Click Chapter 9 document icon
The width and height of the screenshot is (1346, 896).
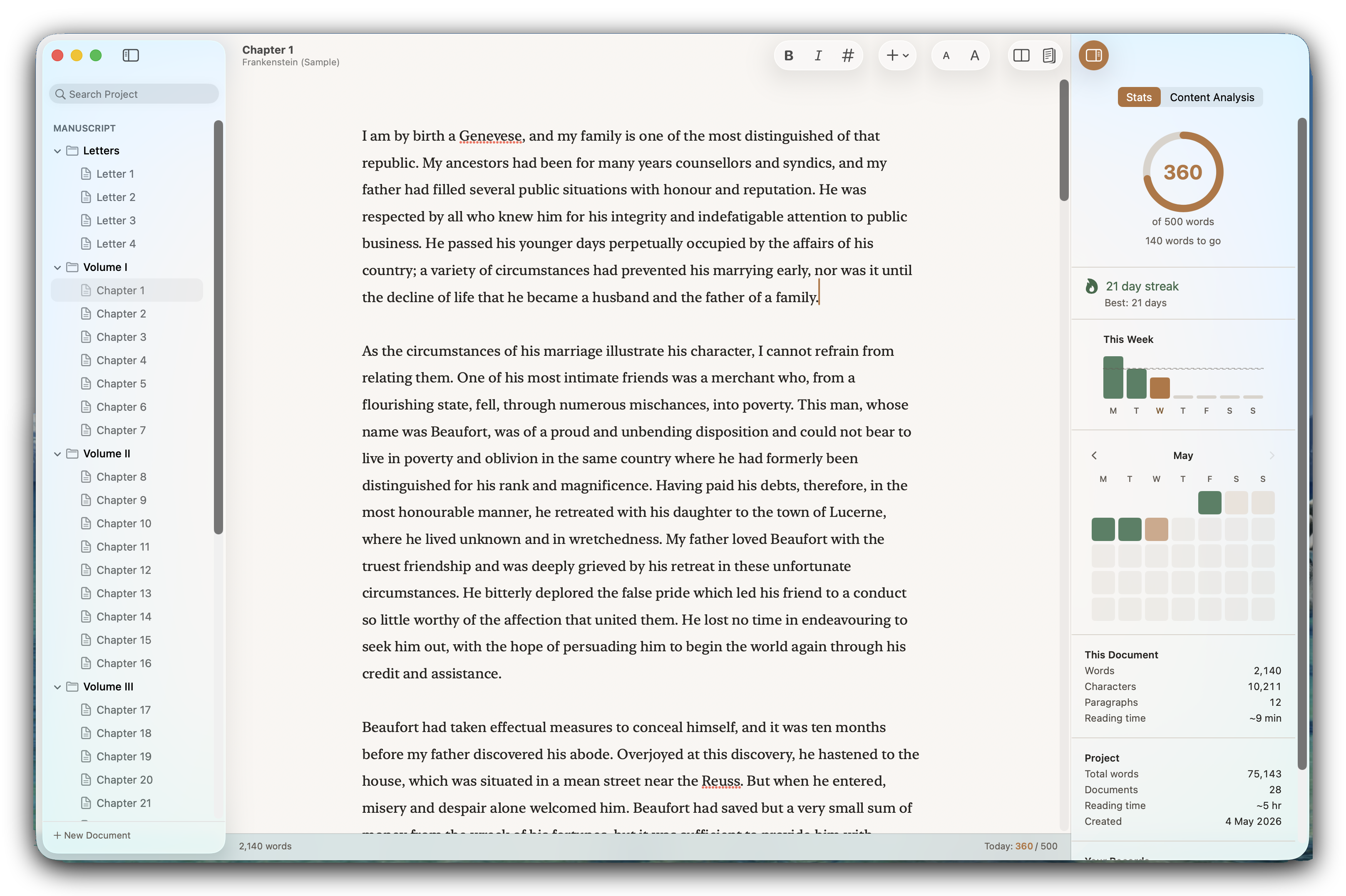coord(86,500)
